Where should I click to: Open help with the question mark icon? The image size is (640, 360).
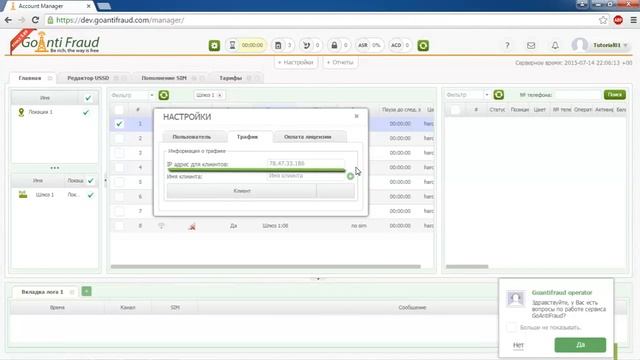(507, 45)
